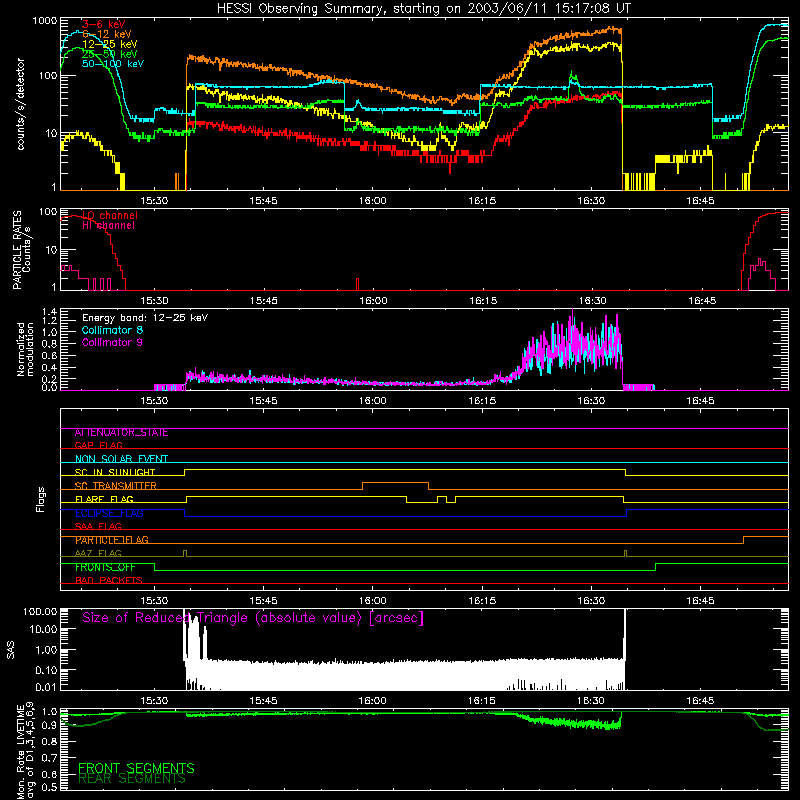Select the LO channel legend label
Screen dimensions: 800x800
(110, 215)
